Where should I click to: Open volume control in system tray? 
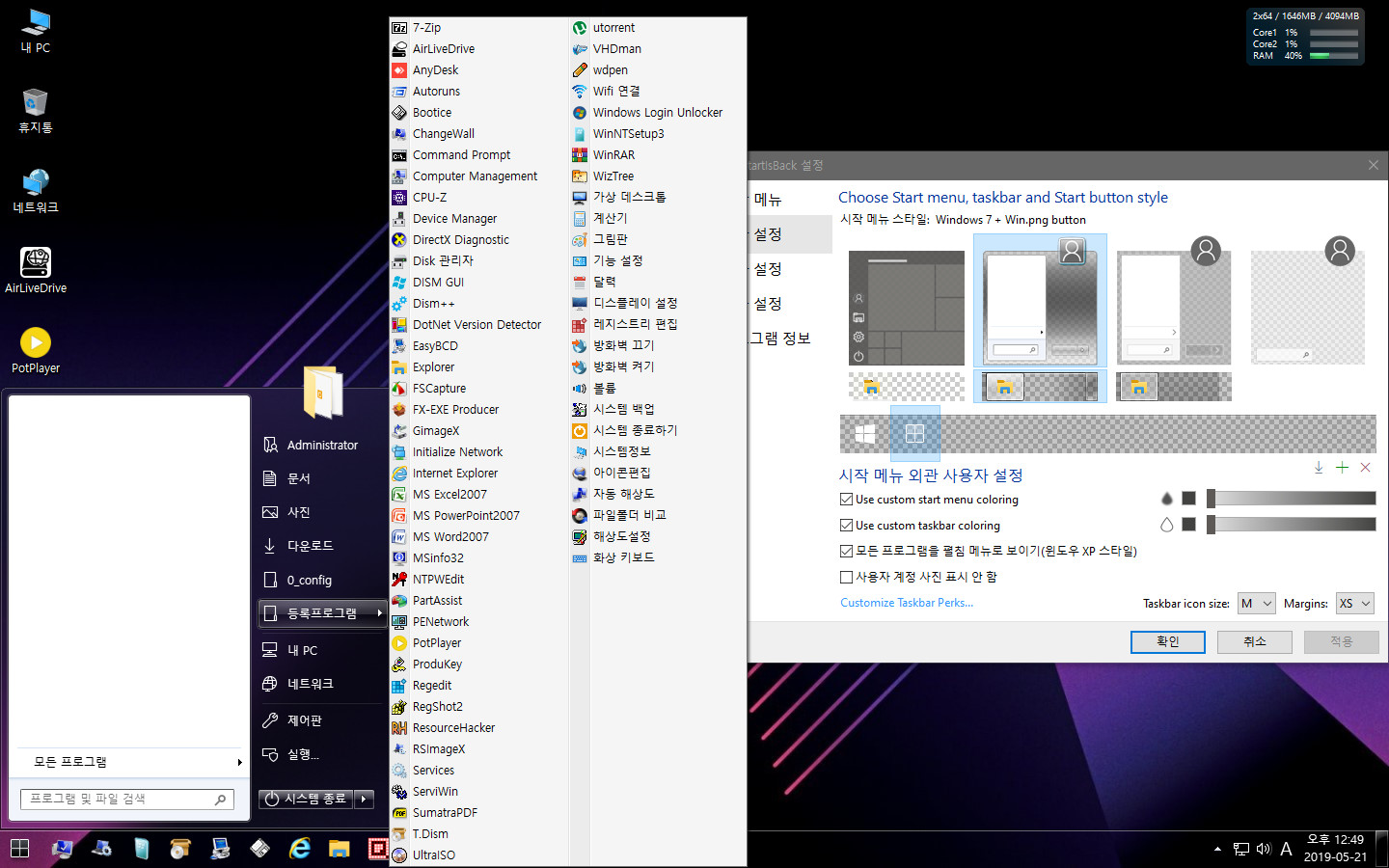click(1264, 849)
